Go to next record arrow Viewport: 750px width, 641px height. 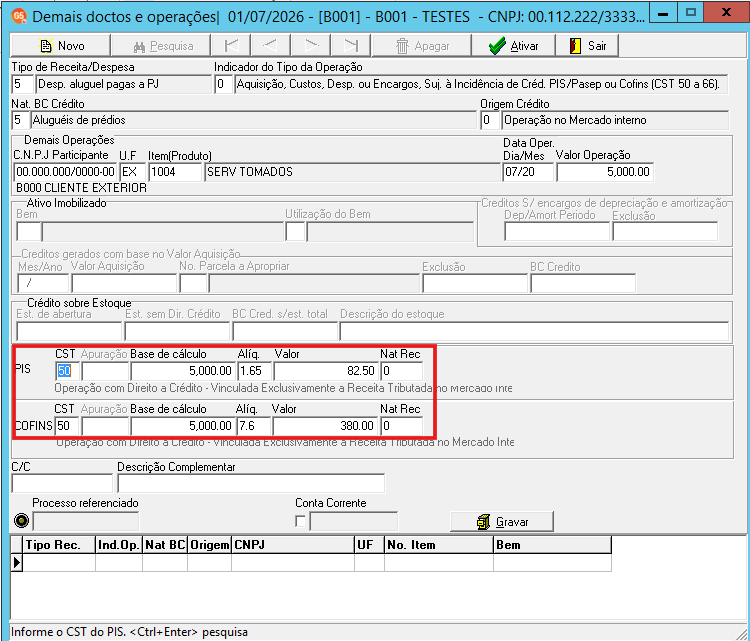click(x=311, y=45)
